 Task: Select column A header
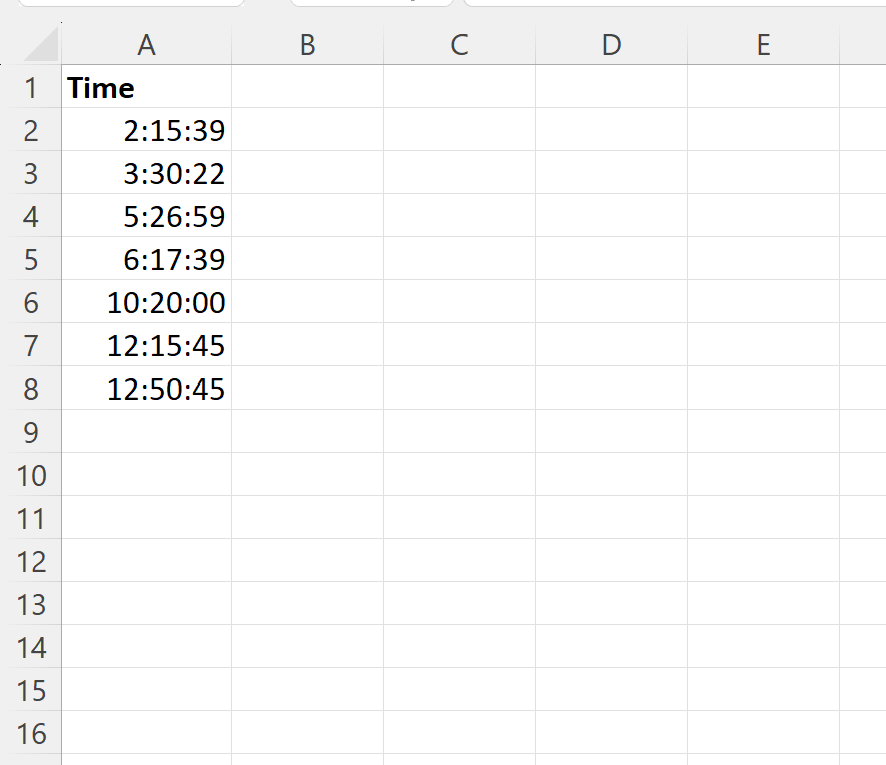(x=146, y=45)
